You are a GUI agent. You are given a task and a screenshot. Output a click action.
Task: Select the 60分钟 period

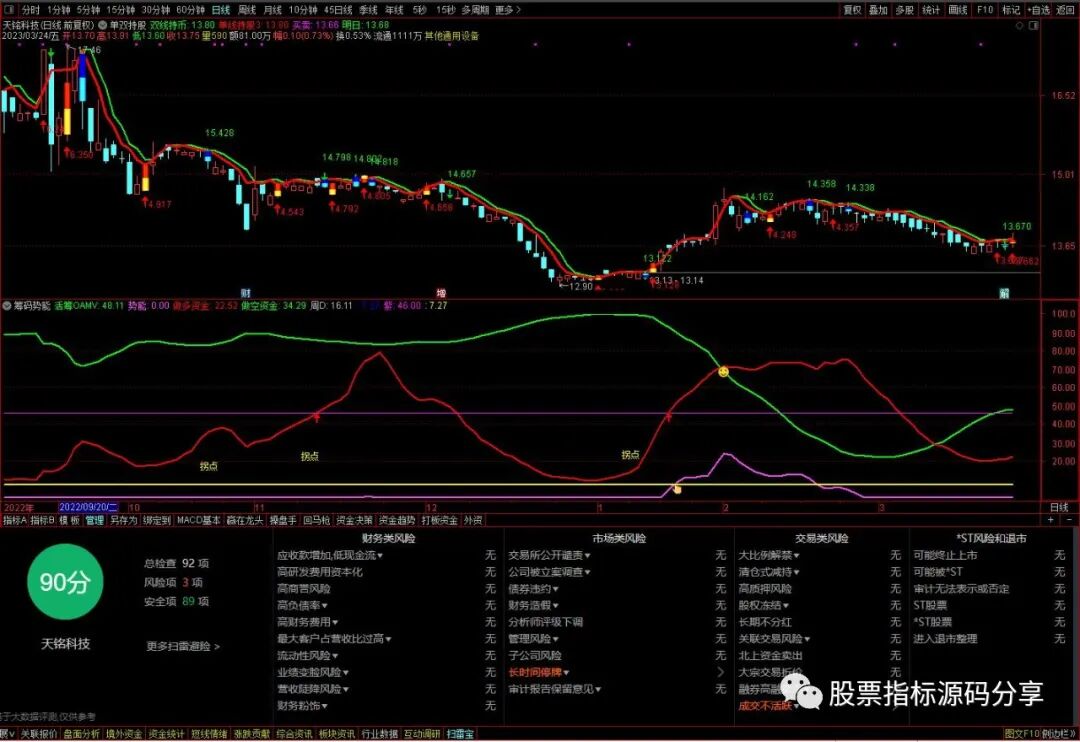pyautogui.click(x=190, y=10)
